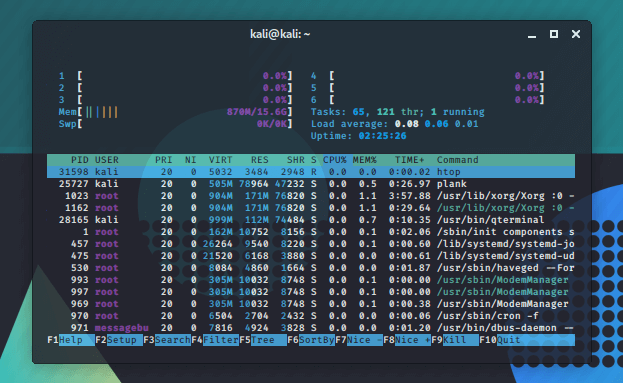
Task: Sort by the SHR column header
Action: [296, 160]
